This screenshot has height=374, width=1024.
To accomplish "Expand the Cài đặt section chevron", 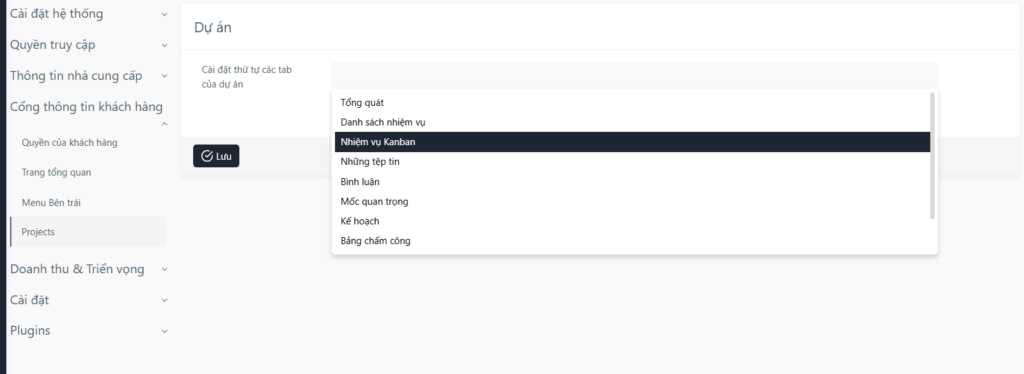I will 165,300.
